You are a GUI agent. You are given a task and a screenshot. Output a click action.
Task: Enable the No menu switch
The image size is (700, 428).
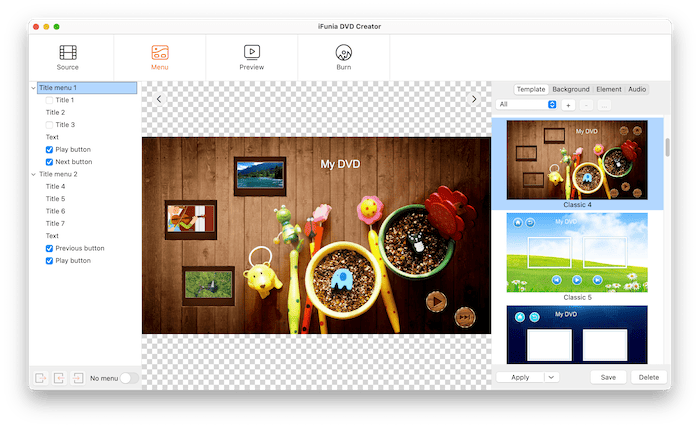click(128, 378)
